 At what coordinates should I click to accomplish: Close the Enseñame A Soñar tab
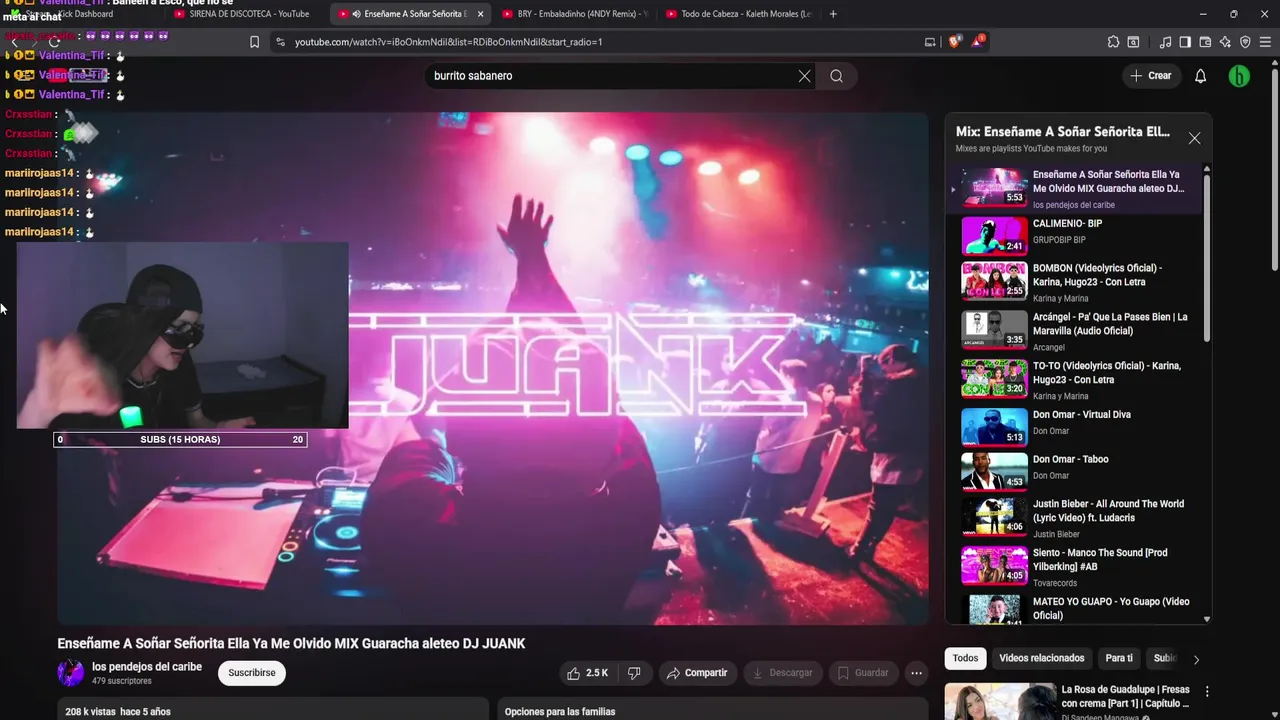pos(480,14)
